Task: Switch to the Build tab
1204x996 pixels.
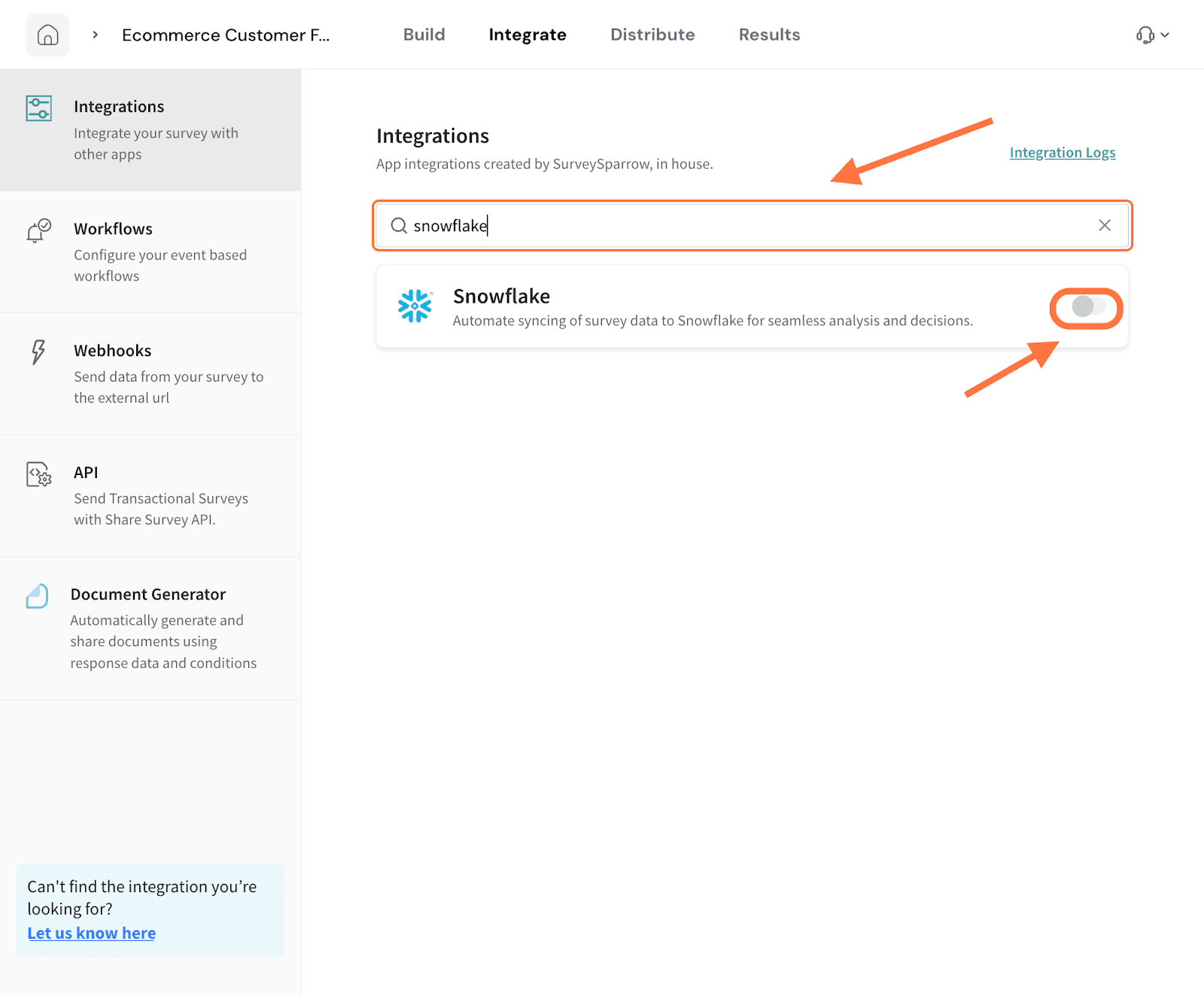Action: pos(424,35)
